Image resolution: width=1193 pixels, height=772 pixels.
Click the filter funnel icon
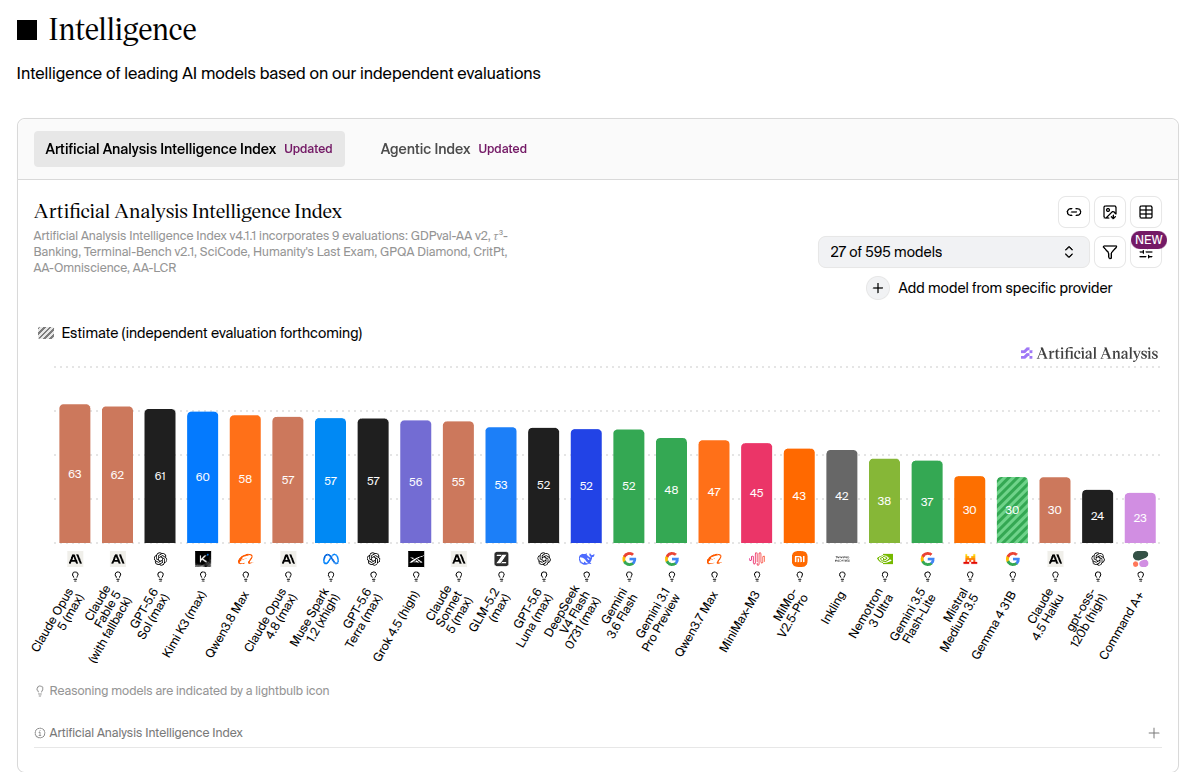pos(1109,252)
